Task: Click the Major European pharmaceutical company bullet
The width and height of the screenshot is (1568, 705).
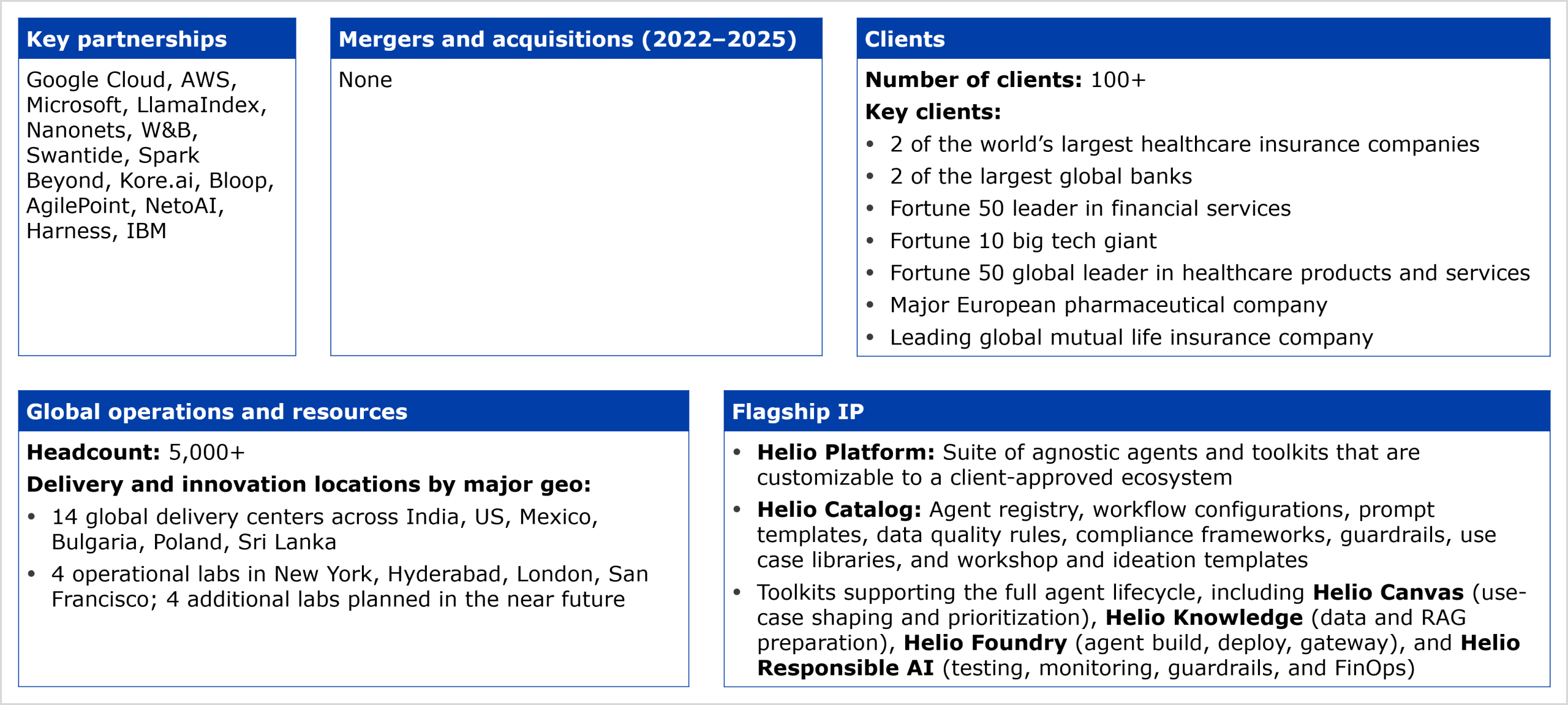Action: pyautogui.click(x=1108, y=305)
